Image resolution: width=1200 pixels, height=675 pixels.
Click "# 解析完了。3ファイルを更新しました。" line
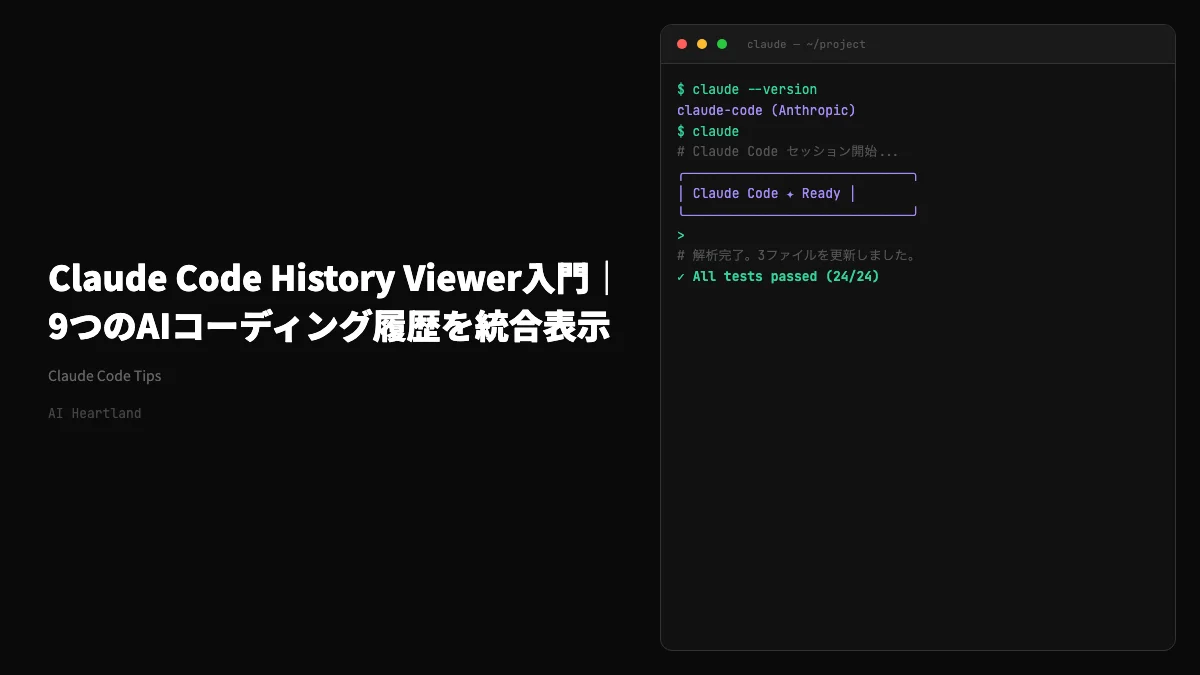797,255
